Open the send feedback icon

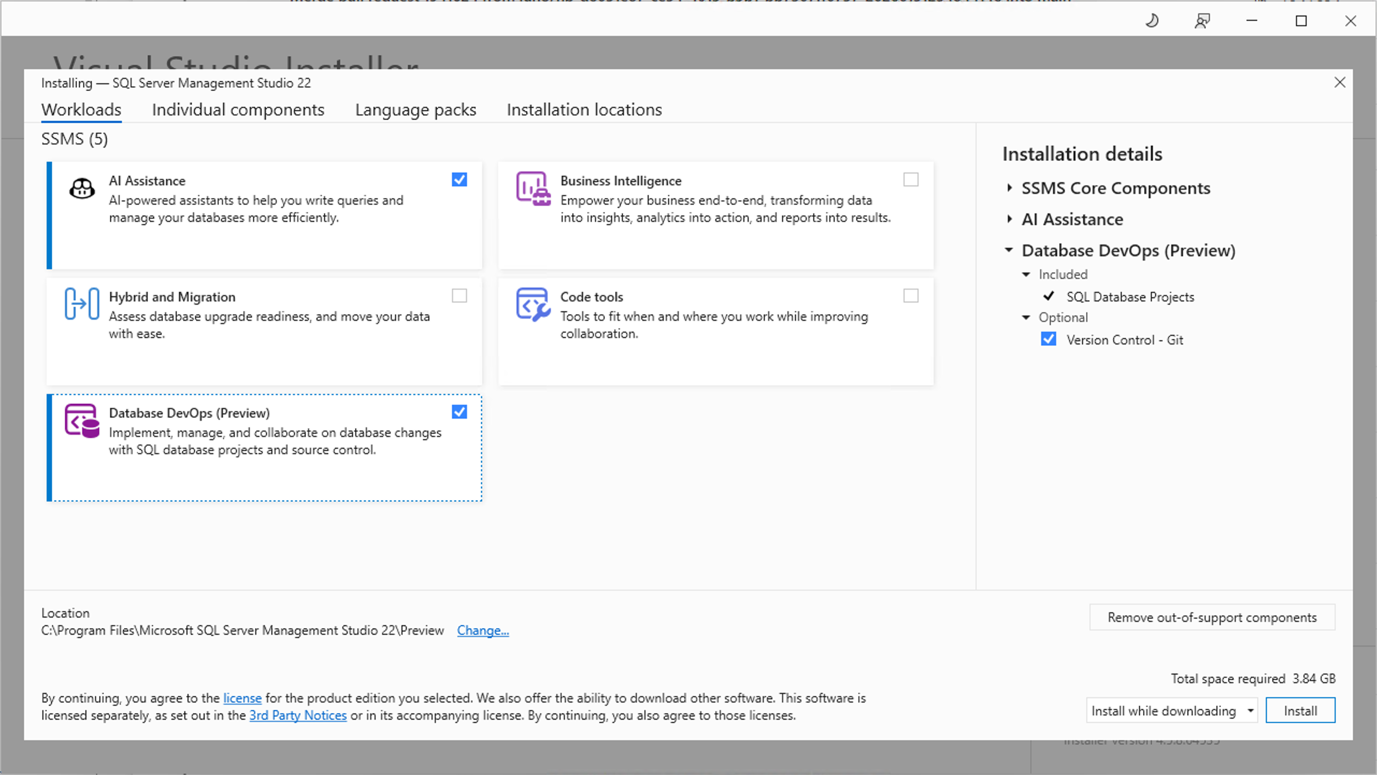pos(1202,20)
